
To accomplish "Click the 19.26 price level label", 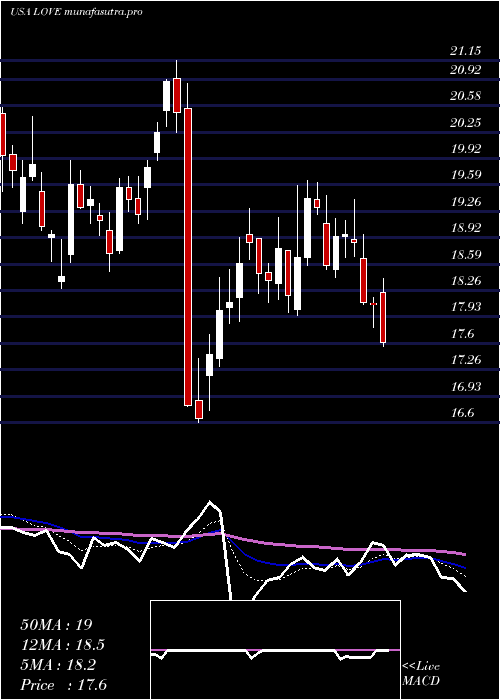I will (x=466, y=202).
